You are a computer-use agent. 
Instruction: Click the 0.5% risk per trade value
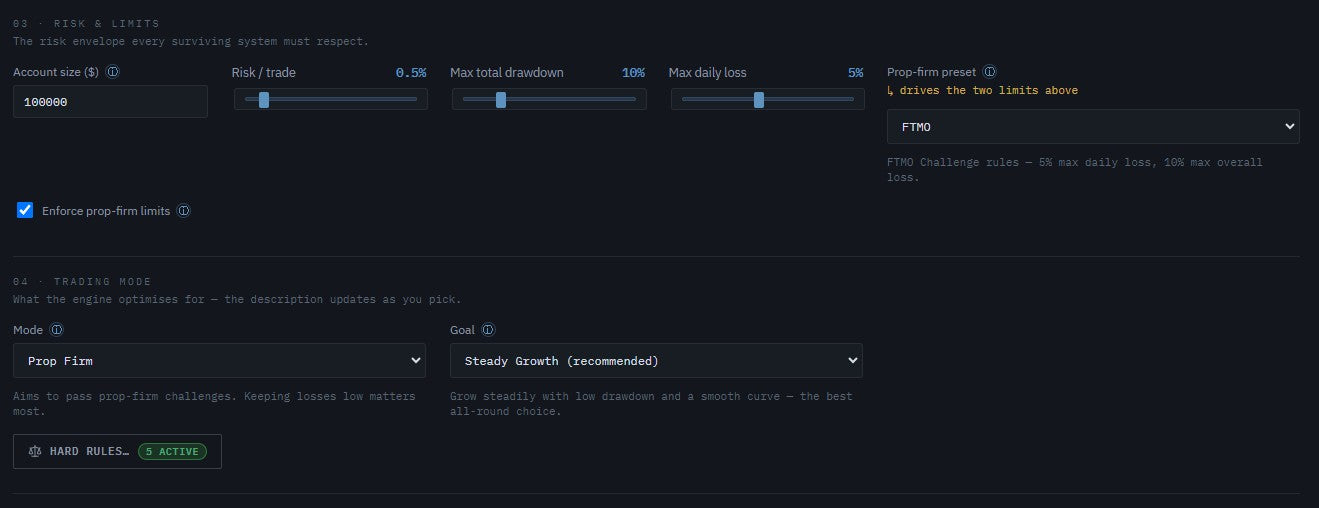click(411, 73)
